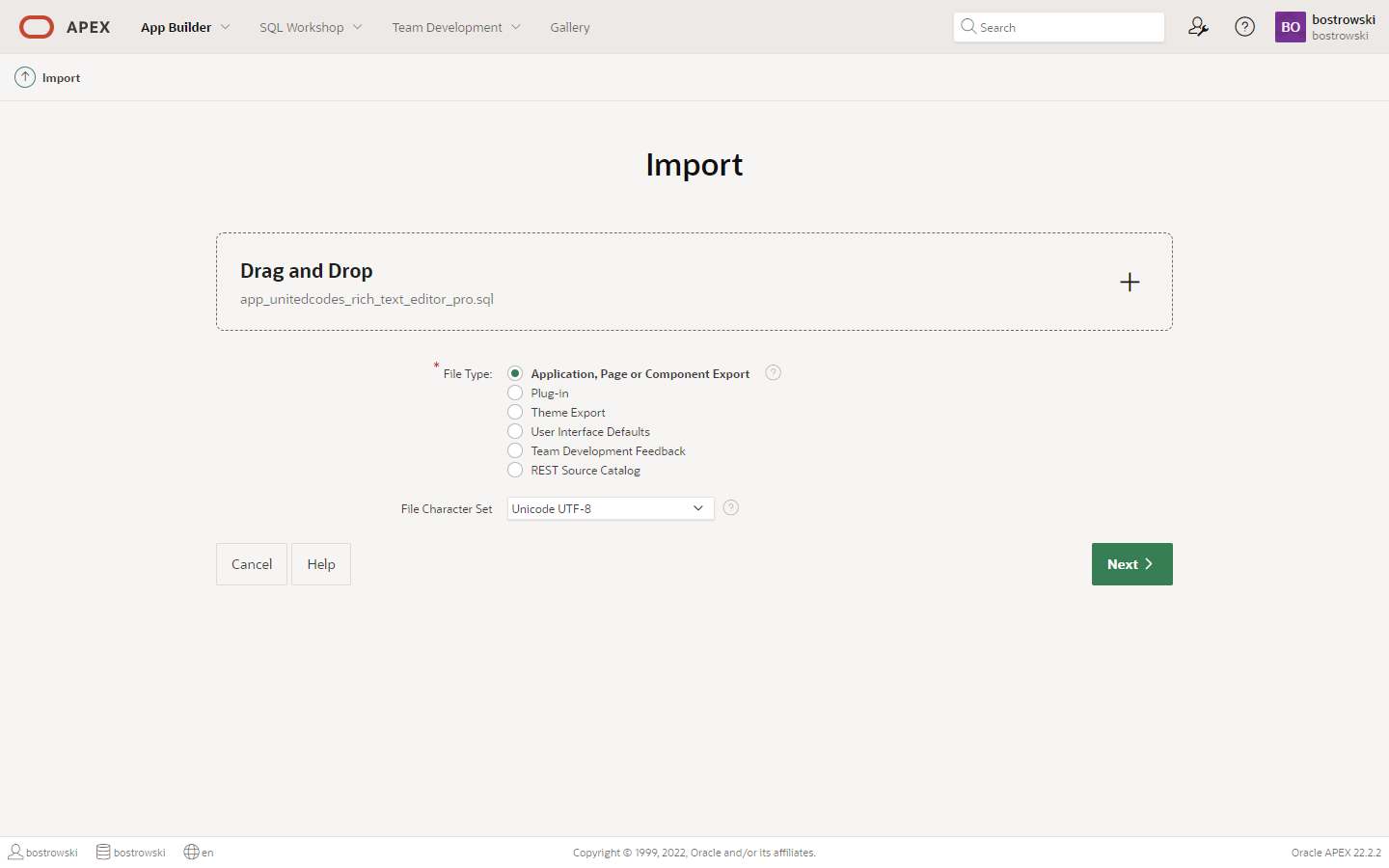Pick User Interface Defaults radio option
Viewport: 1389px width, 868px height.
click(x=515, y=431)
